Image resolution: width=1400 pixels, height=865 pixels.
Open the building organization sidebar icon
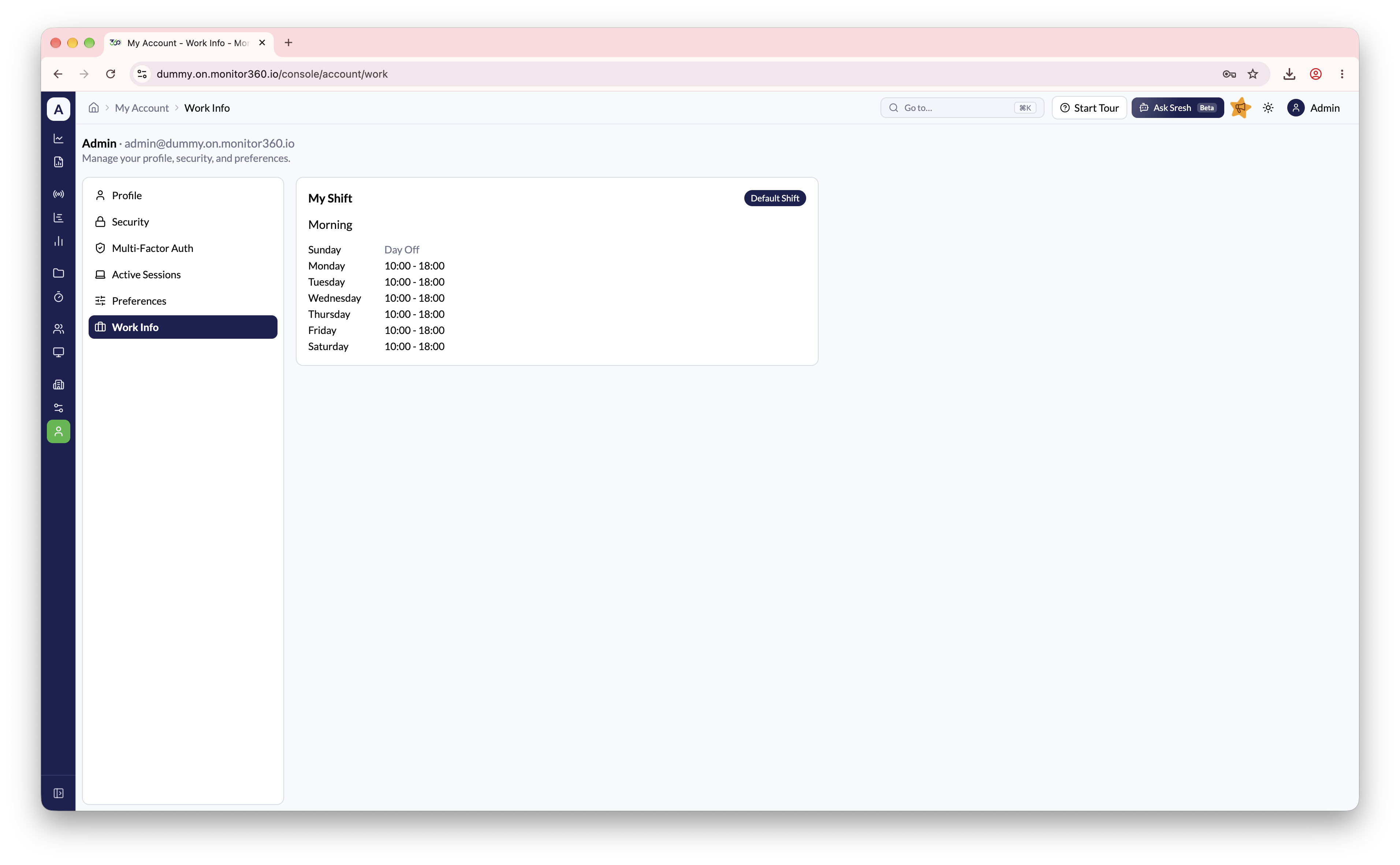[58, 384]
